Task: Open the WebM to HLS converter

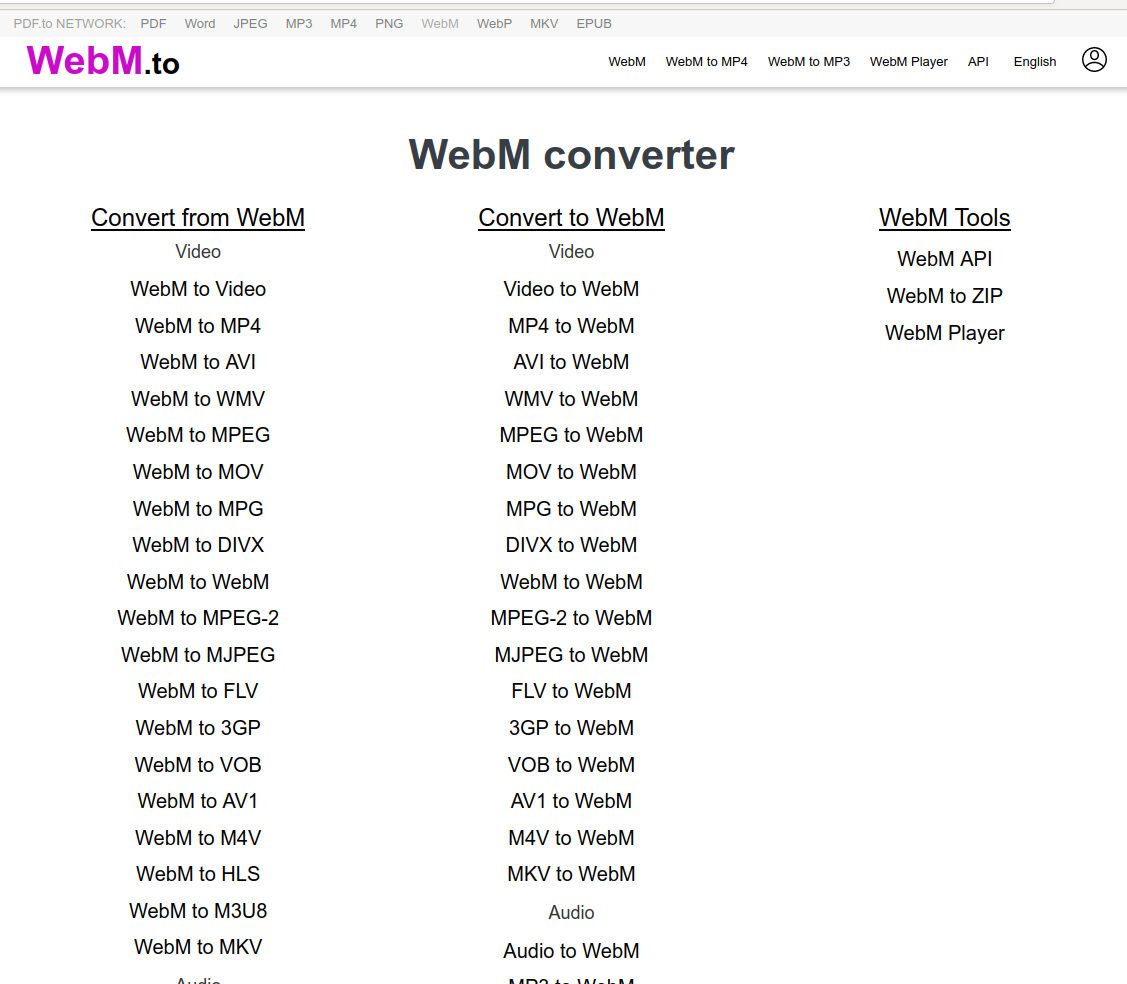Action: pyautogui.click(x=197, y=873)
